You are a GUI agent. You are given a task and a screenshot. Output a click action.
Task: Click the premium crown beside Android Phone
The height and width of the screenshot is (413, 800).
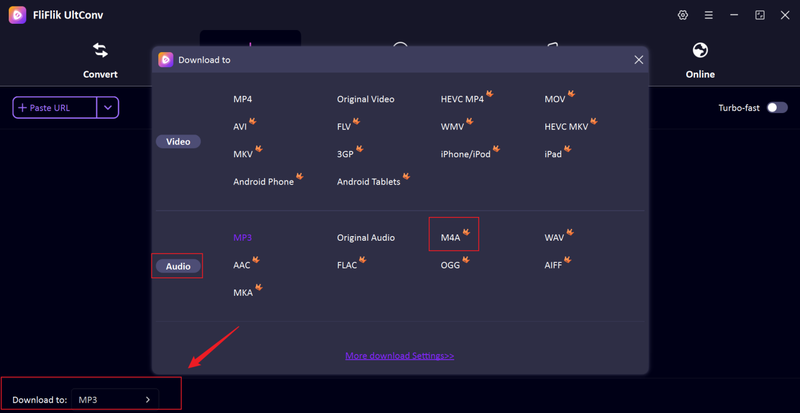(x=300, y=176)
